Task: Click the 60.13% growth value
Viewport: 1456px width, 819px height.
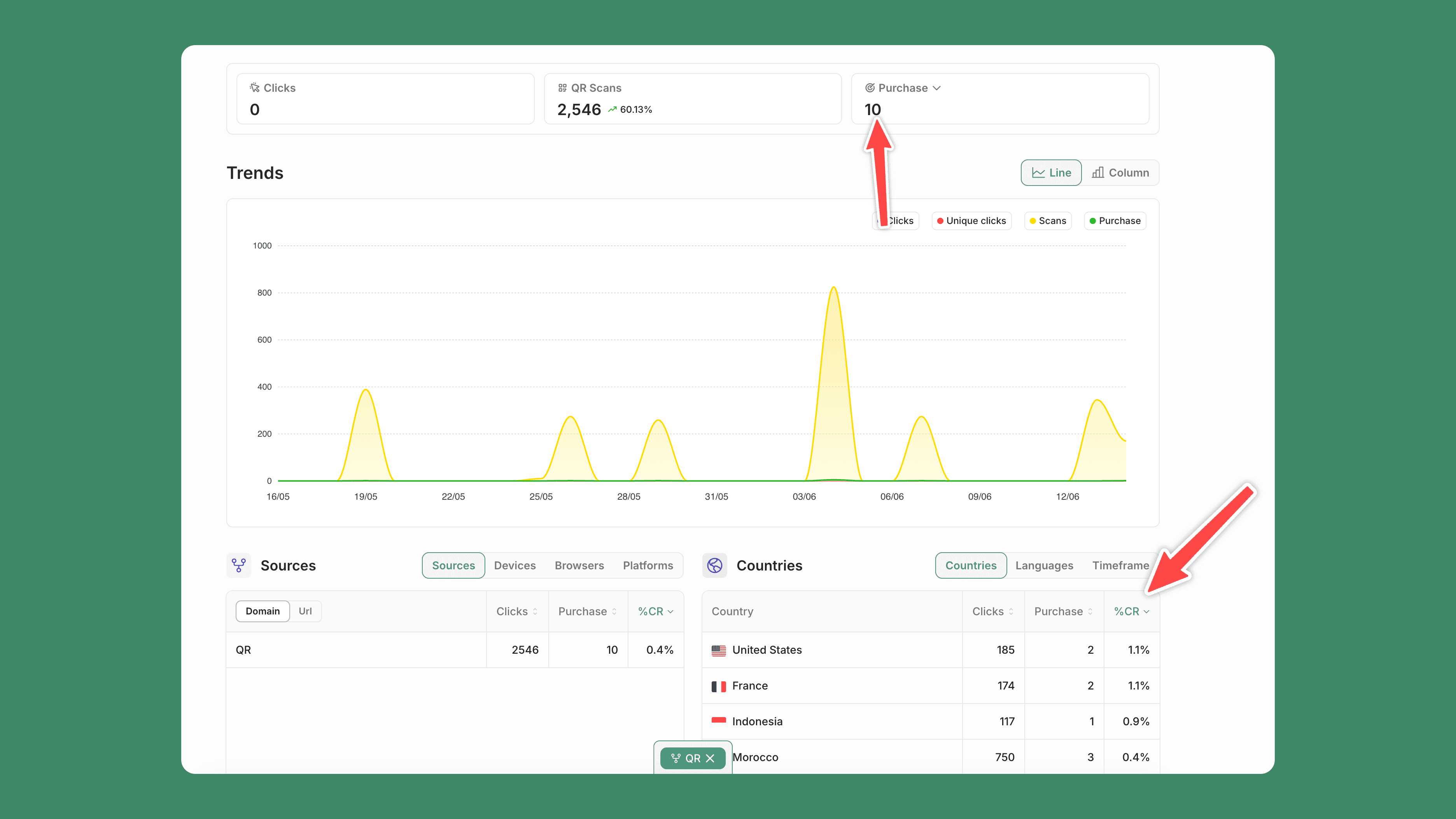Action: [x=636, y=110]
